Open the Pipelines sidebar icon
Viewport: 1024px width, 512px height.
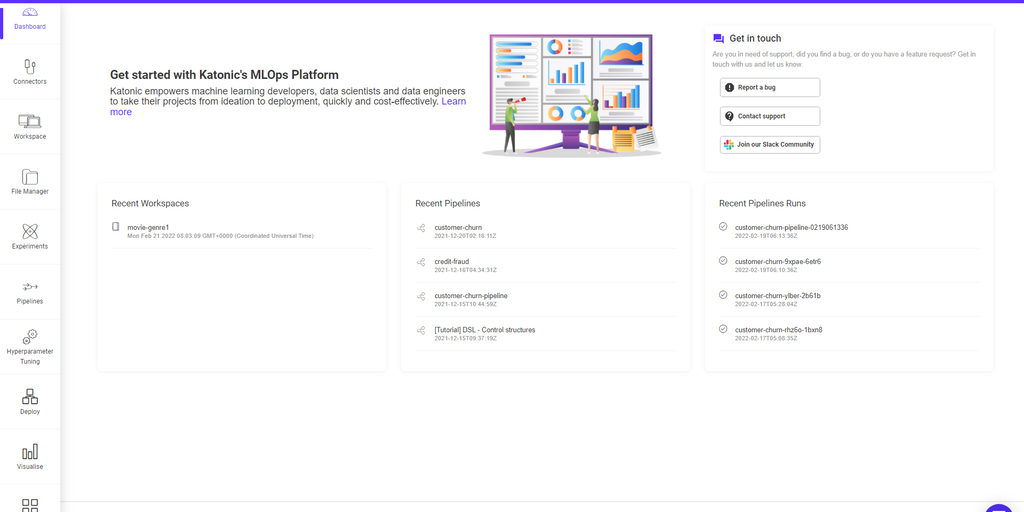point(29,286)
